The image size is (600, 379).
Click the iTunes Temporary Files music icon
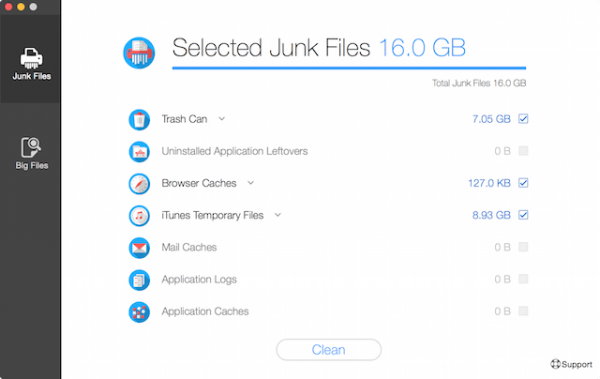pos(139,216)
